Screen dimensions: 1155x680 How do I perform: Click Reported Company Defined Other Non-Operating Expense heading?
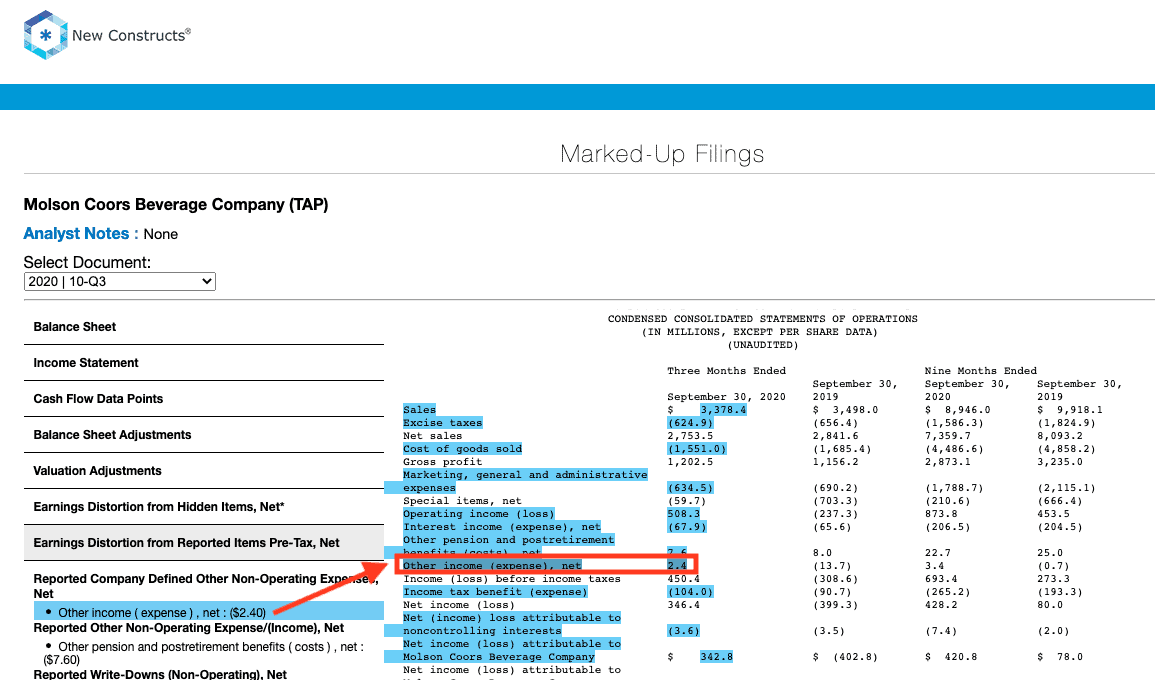pyautogui.click(x=206, y=586)
